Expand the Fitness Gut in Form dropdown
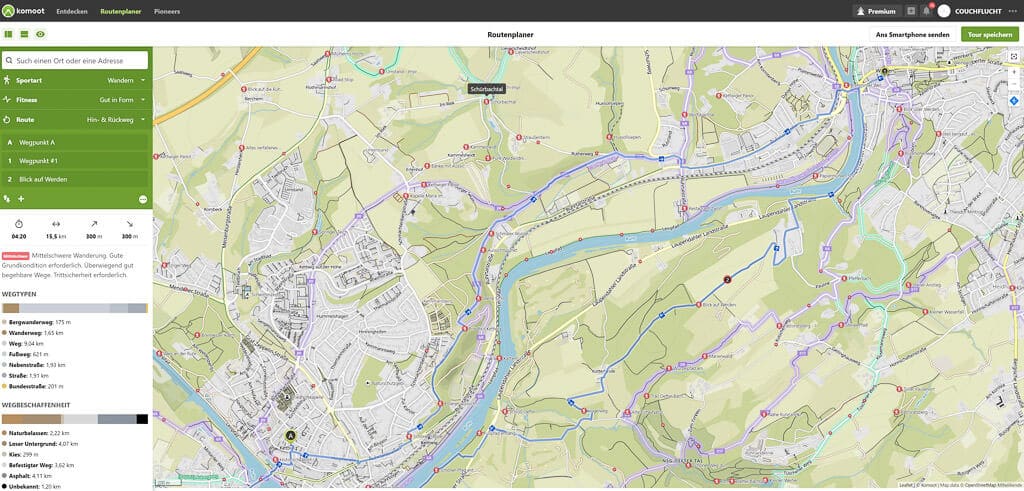The height and width of the screenshot is (491, 1024). point(120,100)
